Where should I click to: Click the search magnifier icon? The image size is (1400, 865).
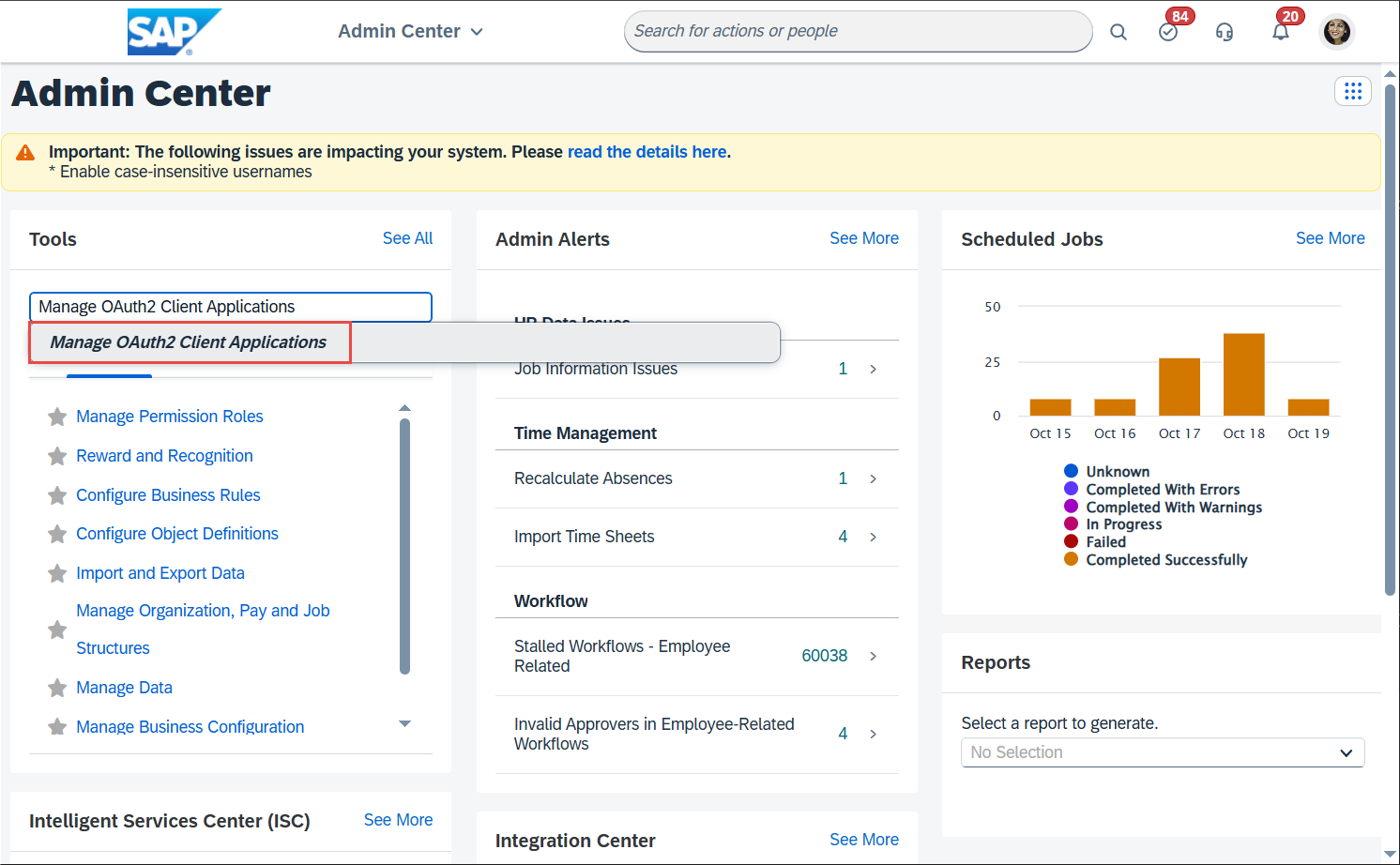tap(1118, 32)
